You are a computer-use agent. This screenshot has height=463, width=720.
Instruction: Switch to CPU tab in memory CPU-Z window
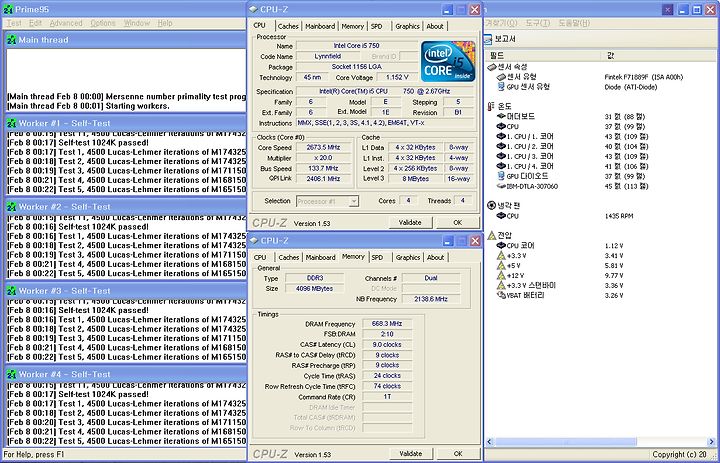tap(260, 258)
